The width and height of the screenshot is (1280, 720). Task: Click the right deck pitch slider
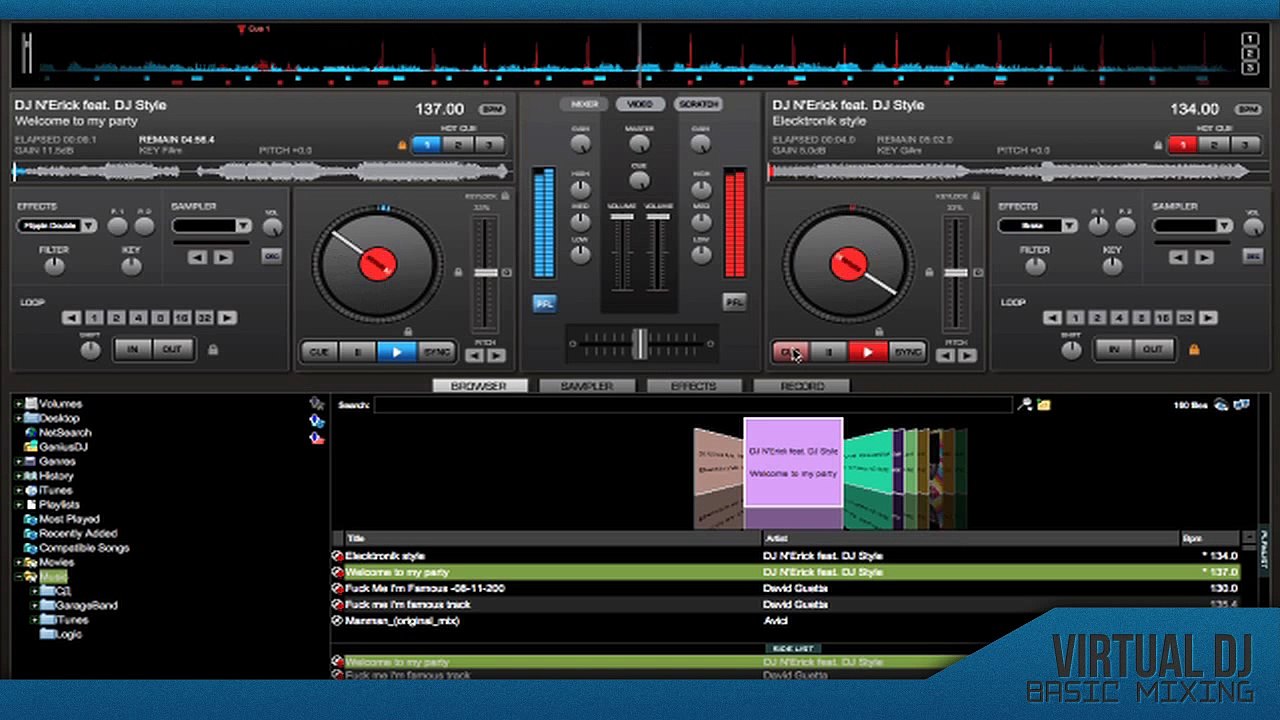coord(956,272)
